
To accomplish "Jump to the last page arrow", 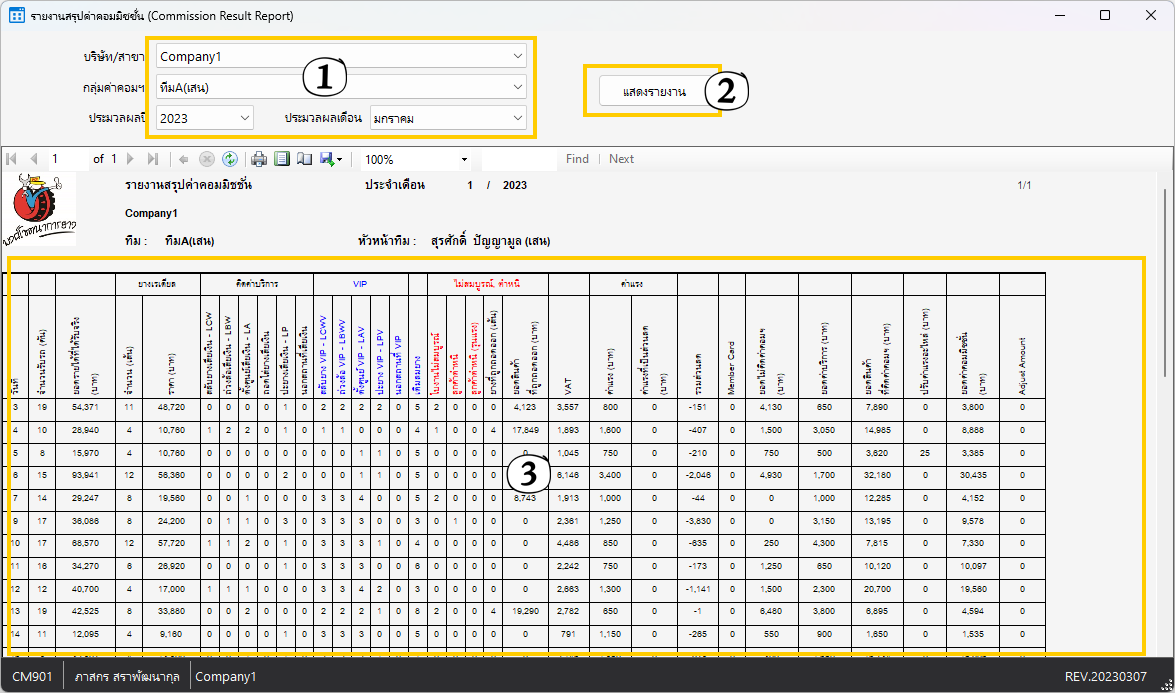I will click(x=152, y=159).
